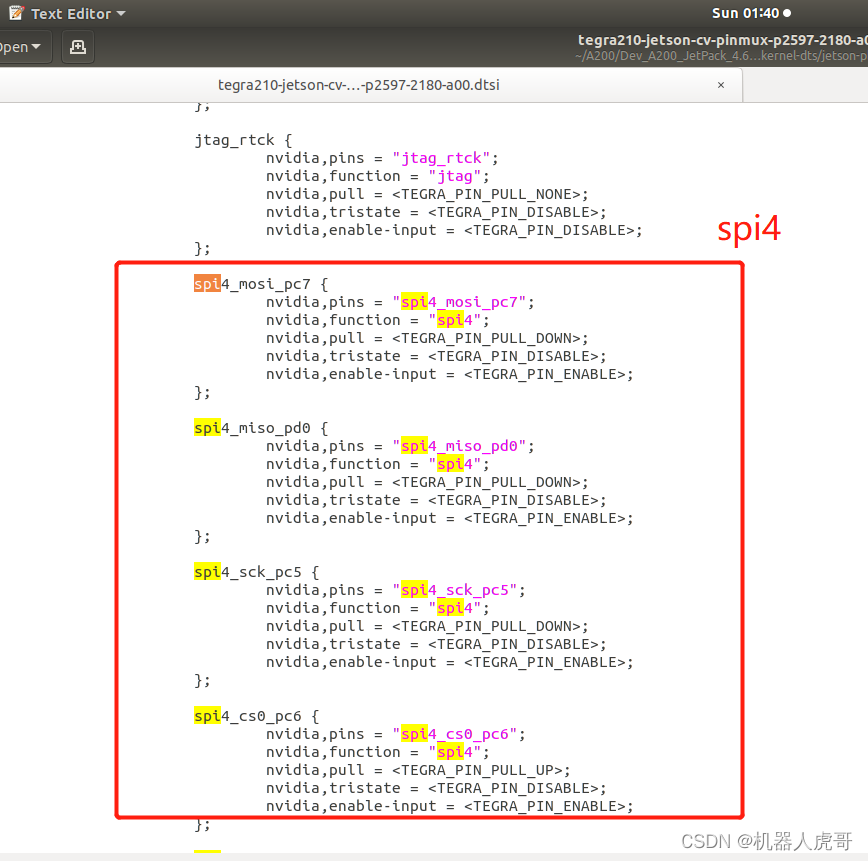Click the Text Editor app icon
Image resolution: width=868 pixels, height=861 pixels.
(x=17, y=13)
